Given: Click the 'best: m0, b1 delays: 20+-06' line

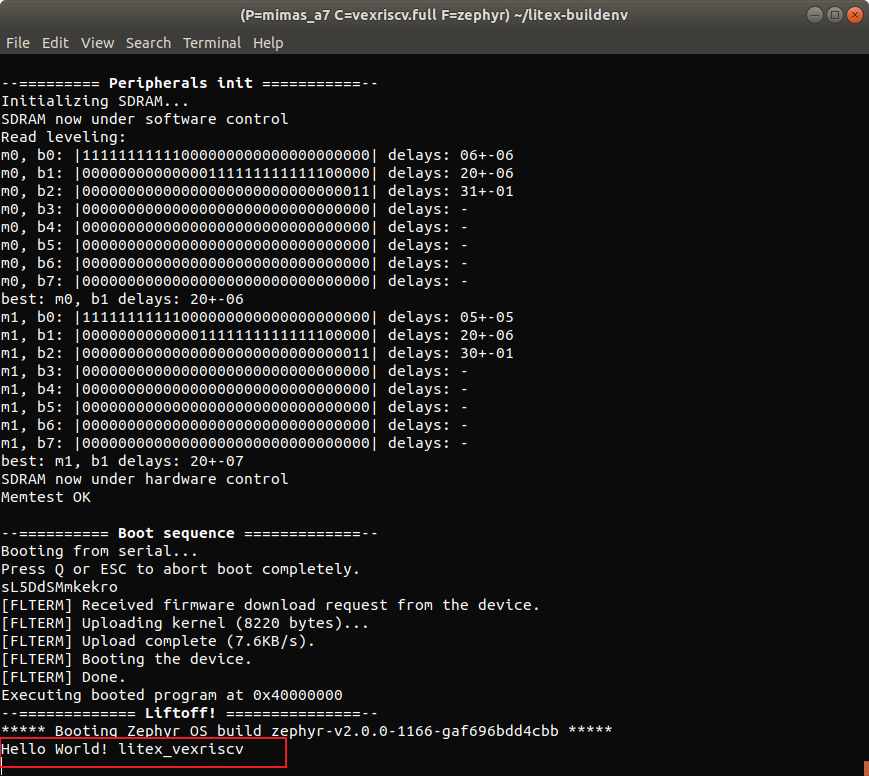Looking at the screenshot, I should [x=122, y=299].
